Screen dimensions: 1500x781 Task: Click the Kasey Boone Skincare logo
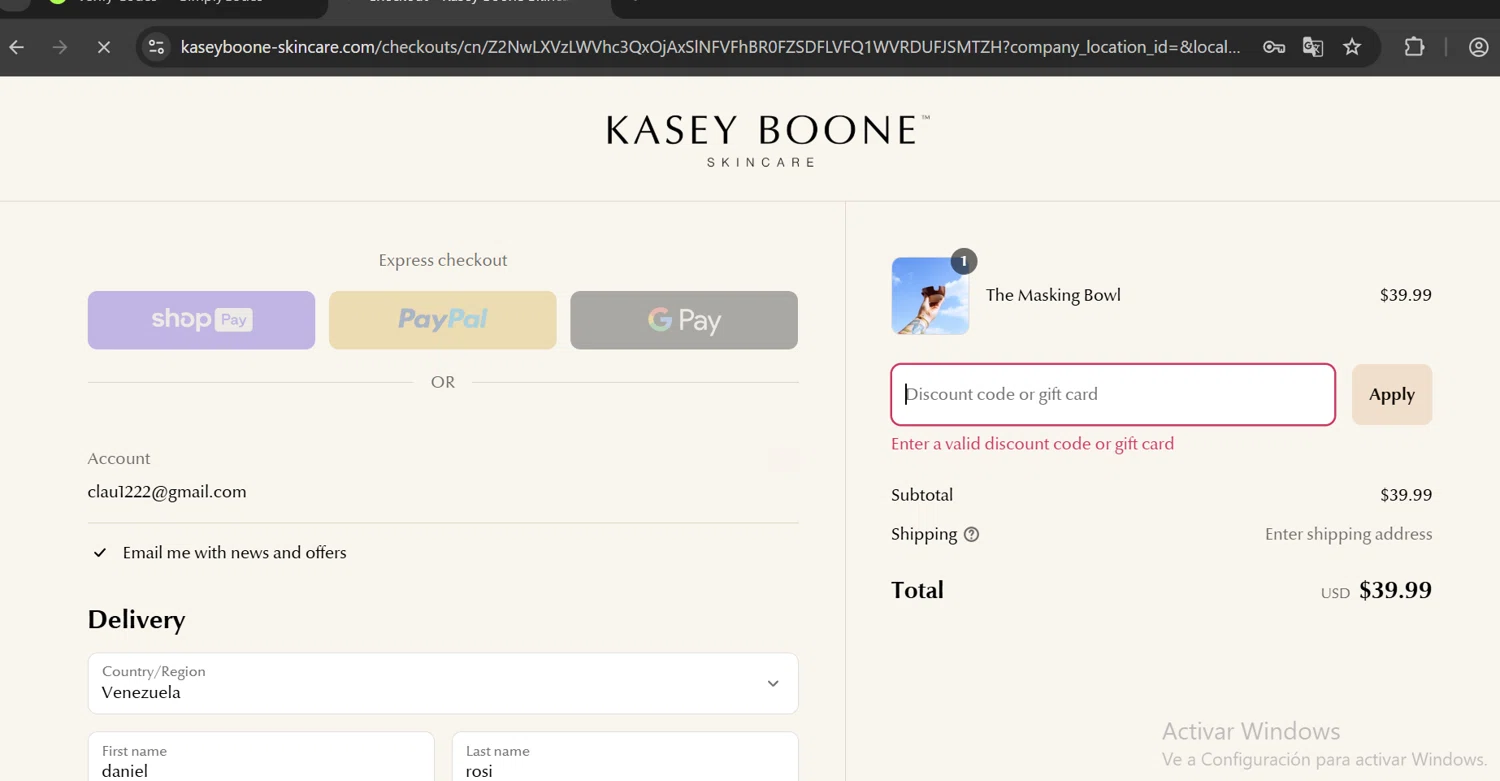(767, 141)
